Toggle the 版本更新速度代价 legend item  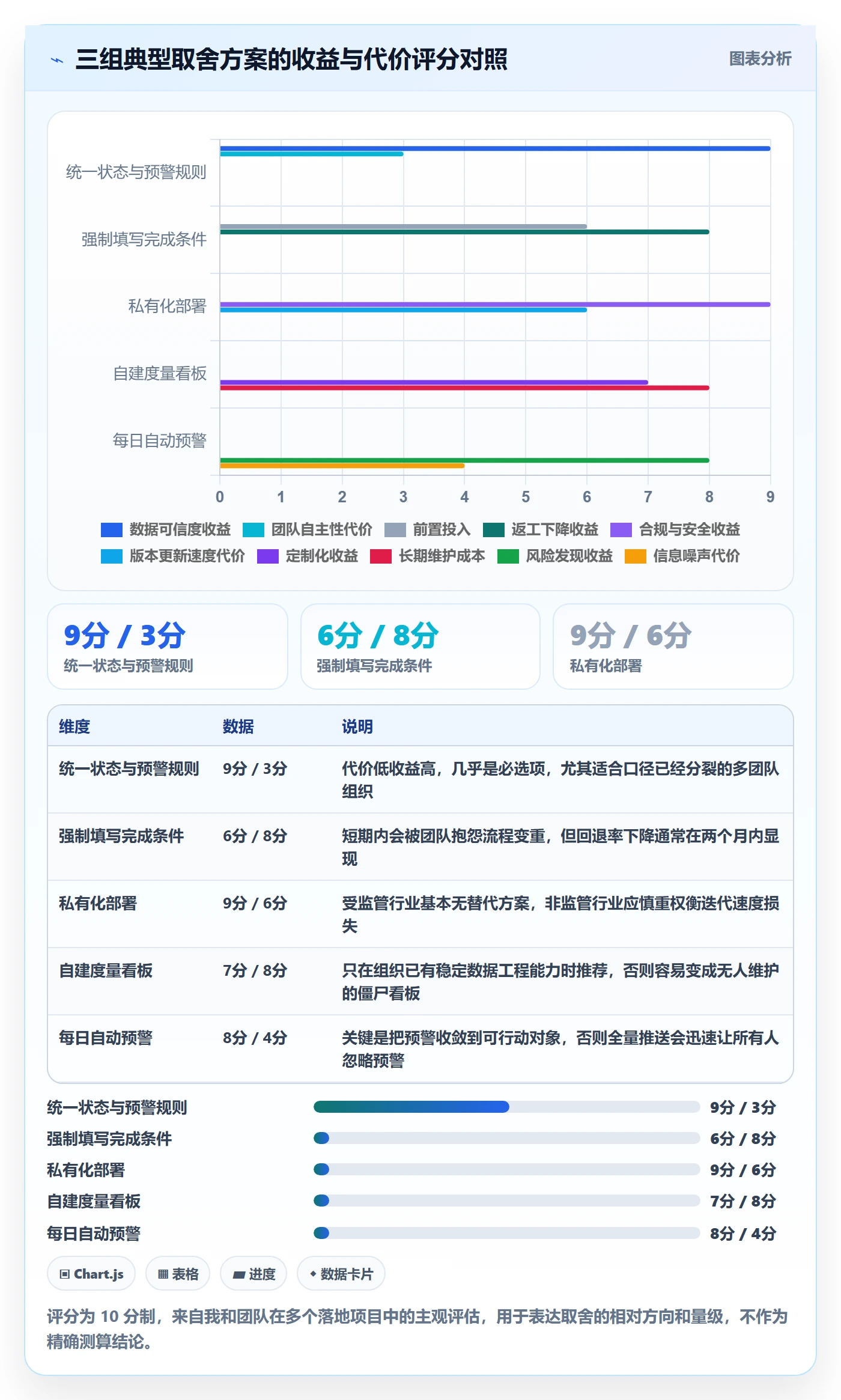tap(173, 556)
